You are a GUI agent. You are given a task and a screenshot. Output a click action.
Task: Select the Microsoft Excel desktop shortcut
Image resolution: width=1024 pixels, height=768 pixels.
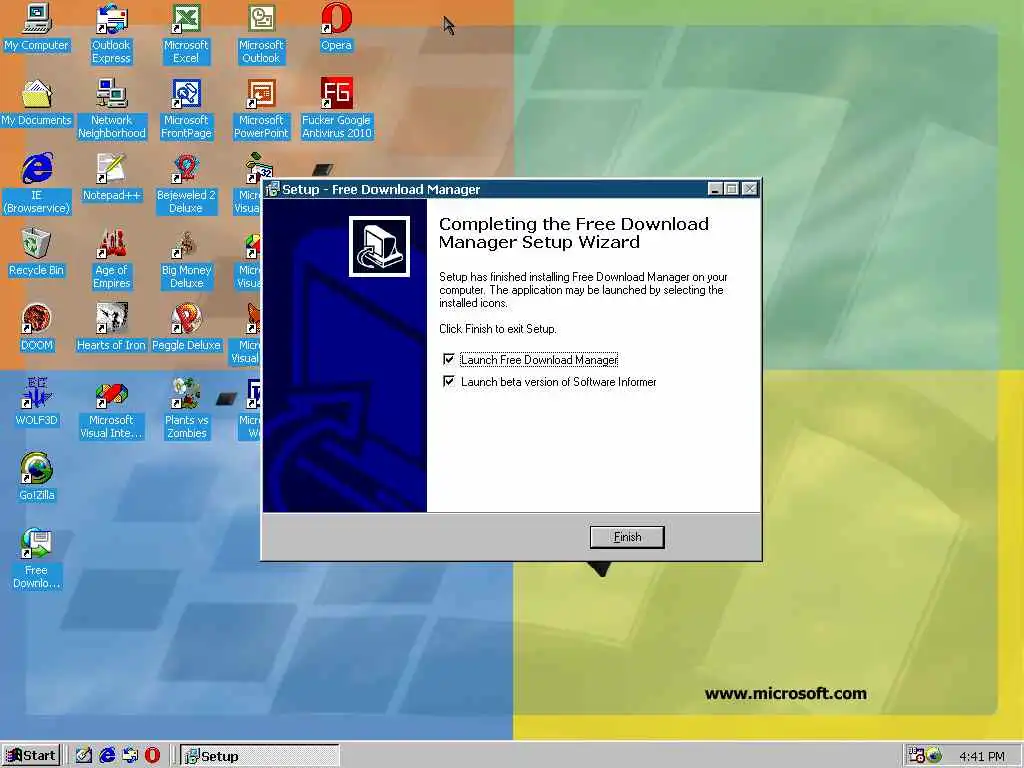pyautogui.click(x=186, y=34)
